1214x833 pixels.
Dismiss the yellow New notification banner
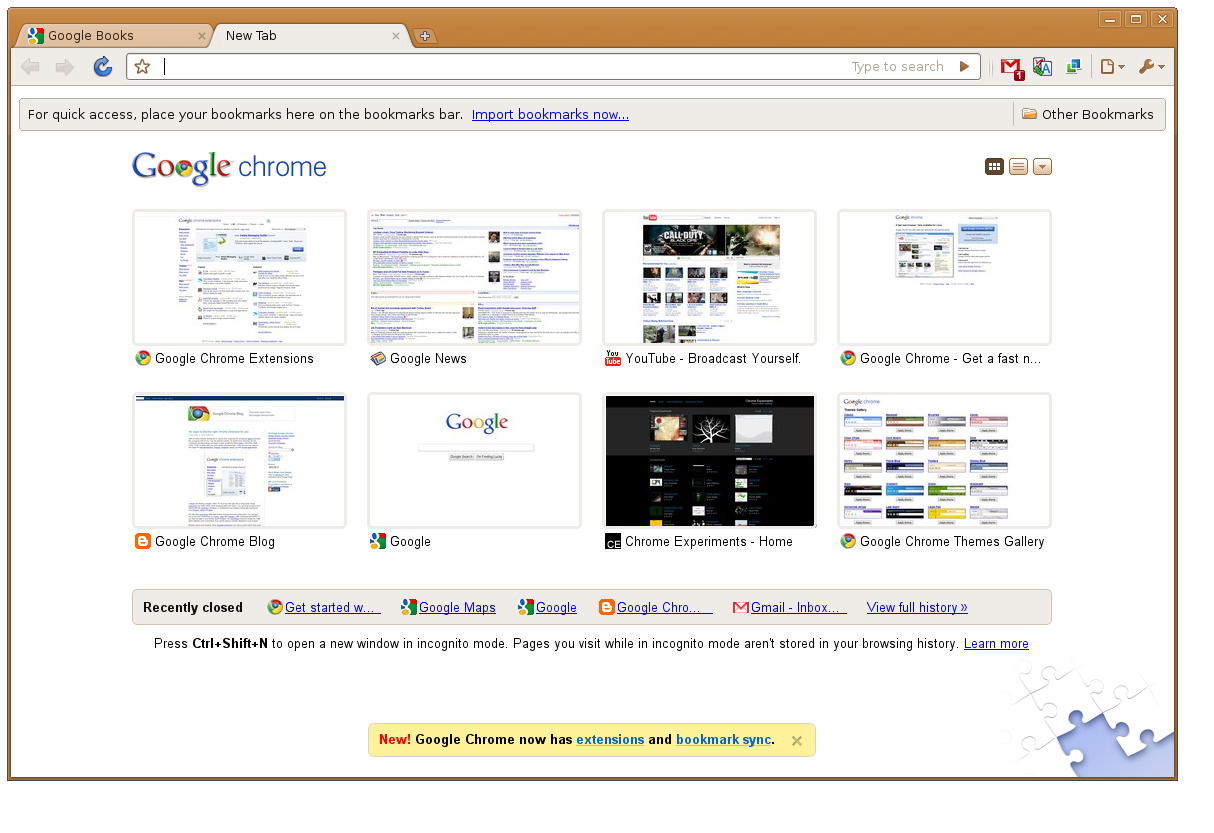(x=797, y=741)
